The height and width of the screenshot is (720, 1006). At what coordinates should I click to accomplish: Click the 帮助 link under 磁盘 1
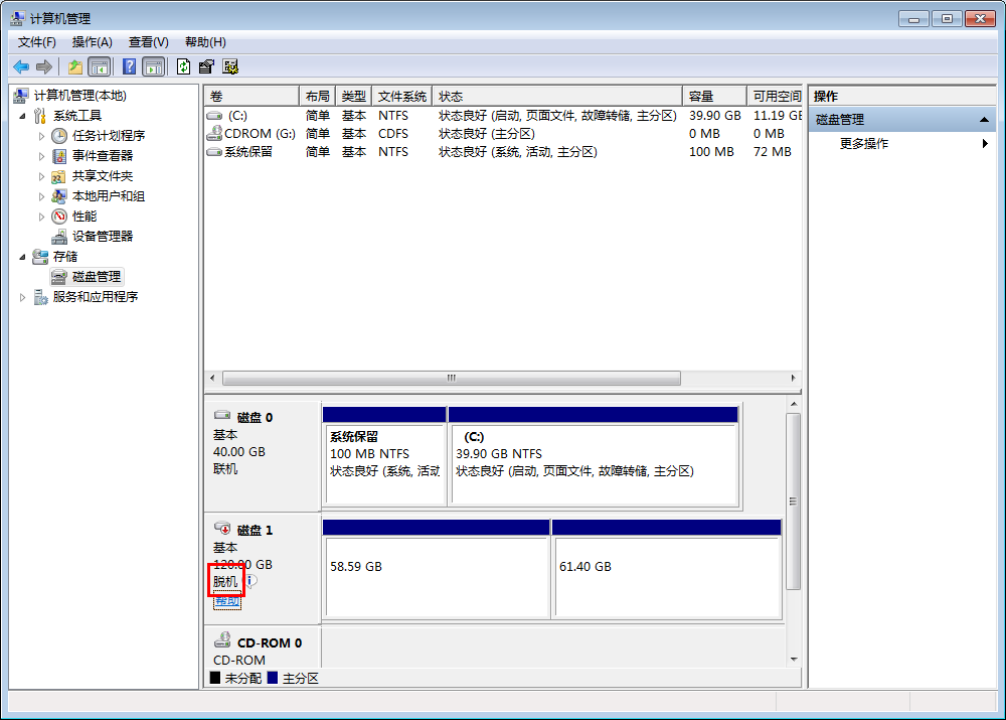point(227,600)
